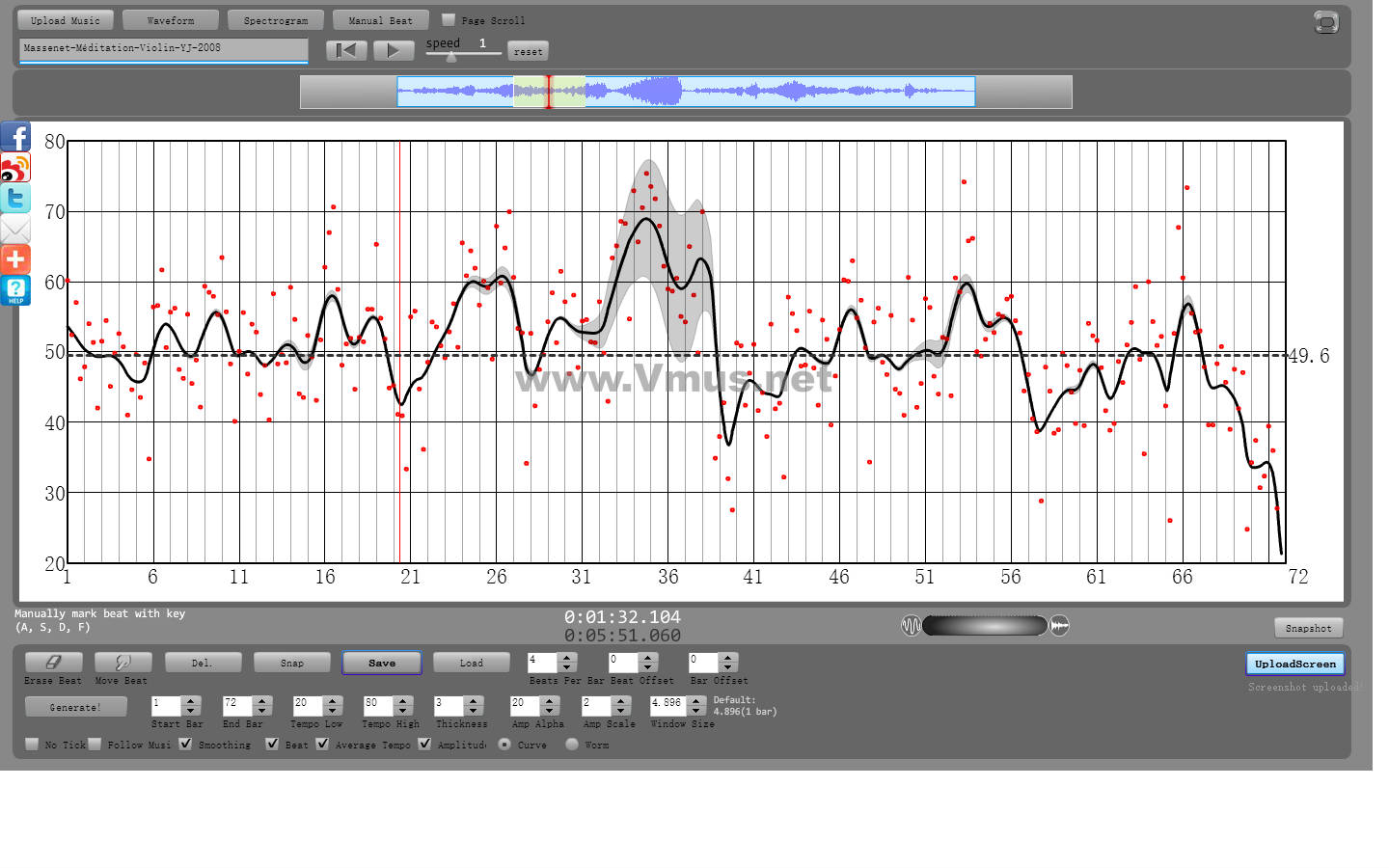Decrease End Bar with the down arrow
1389x868 pixels.
pos(262,711)
